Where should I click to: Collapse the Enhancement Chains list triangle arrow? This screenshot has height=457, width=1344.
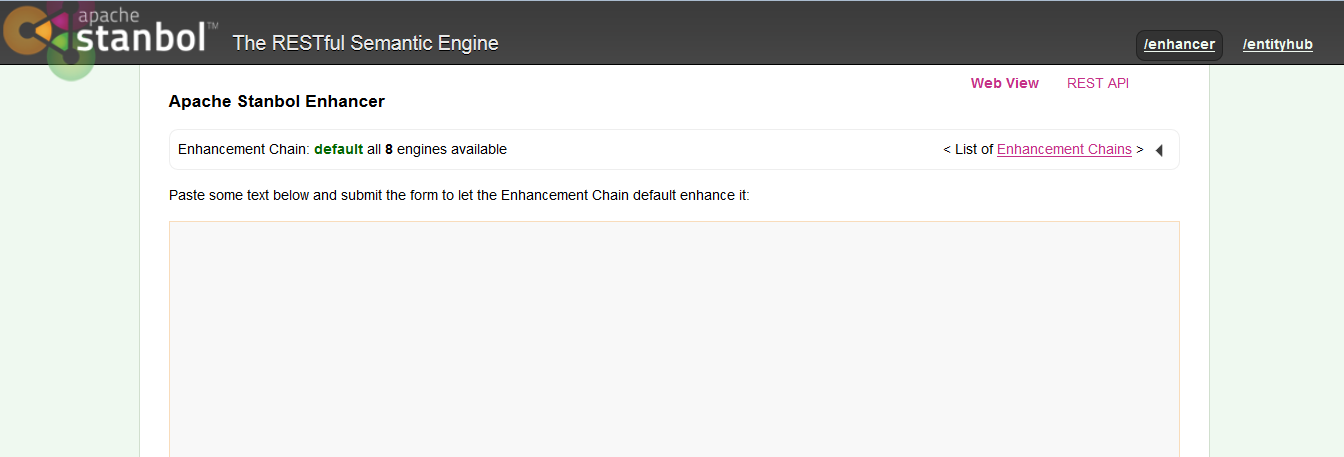[x=1159, y=150]
